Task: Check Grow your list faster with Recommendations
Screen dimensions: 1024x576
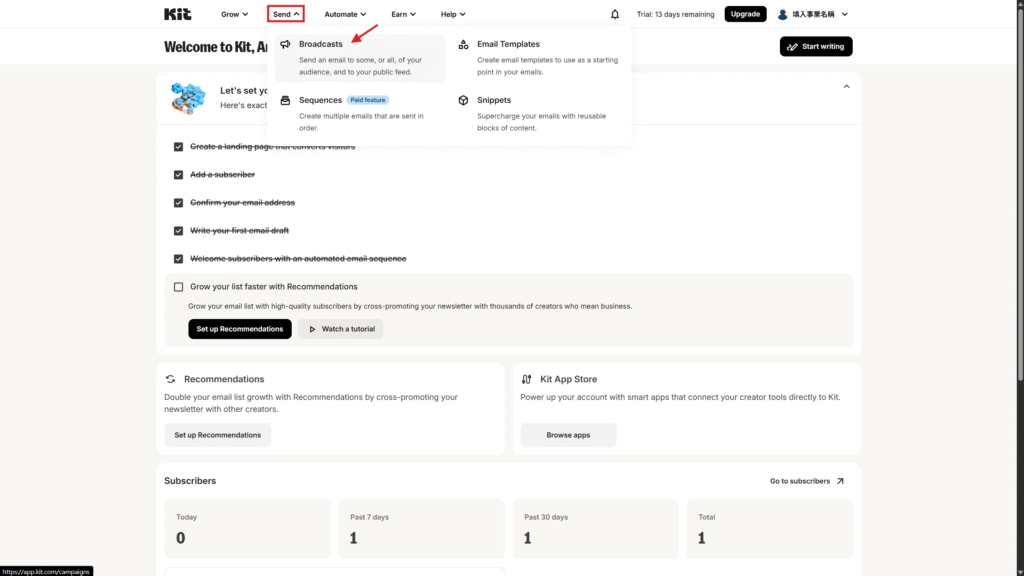Action: pos(178,287)
